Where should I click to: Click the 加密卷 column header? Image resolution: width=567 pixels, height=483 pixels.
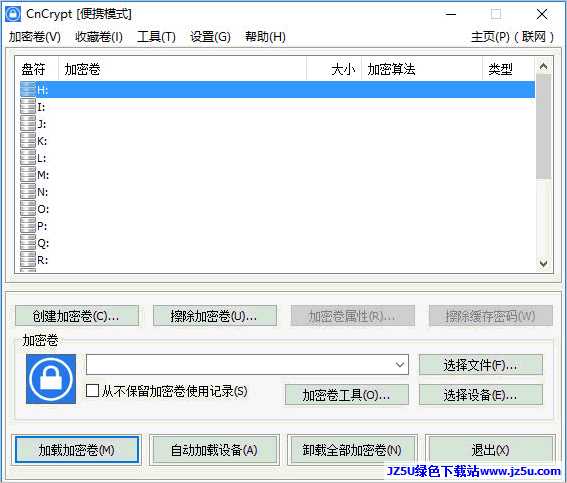182,69
